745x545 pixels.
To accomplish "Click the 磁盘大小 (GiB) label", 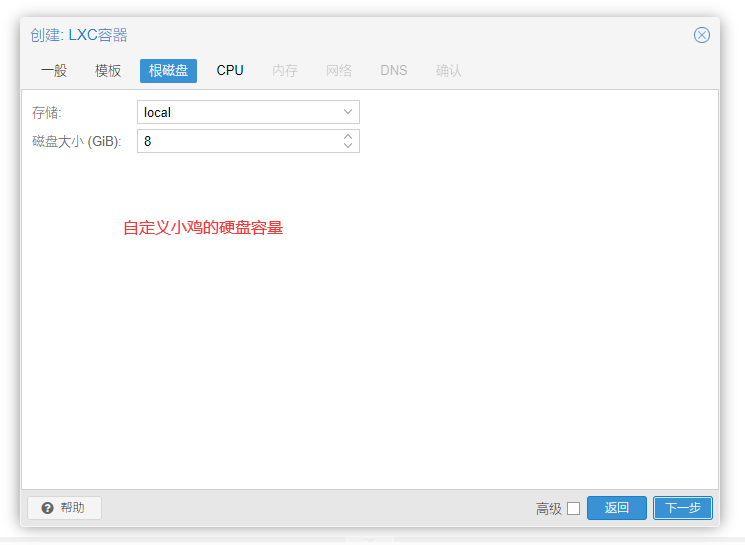I will [x=77, y=142].
